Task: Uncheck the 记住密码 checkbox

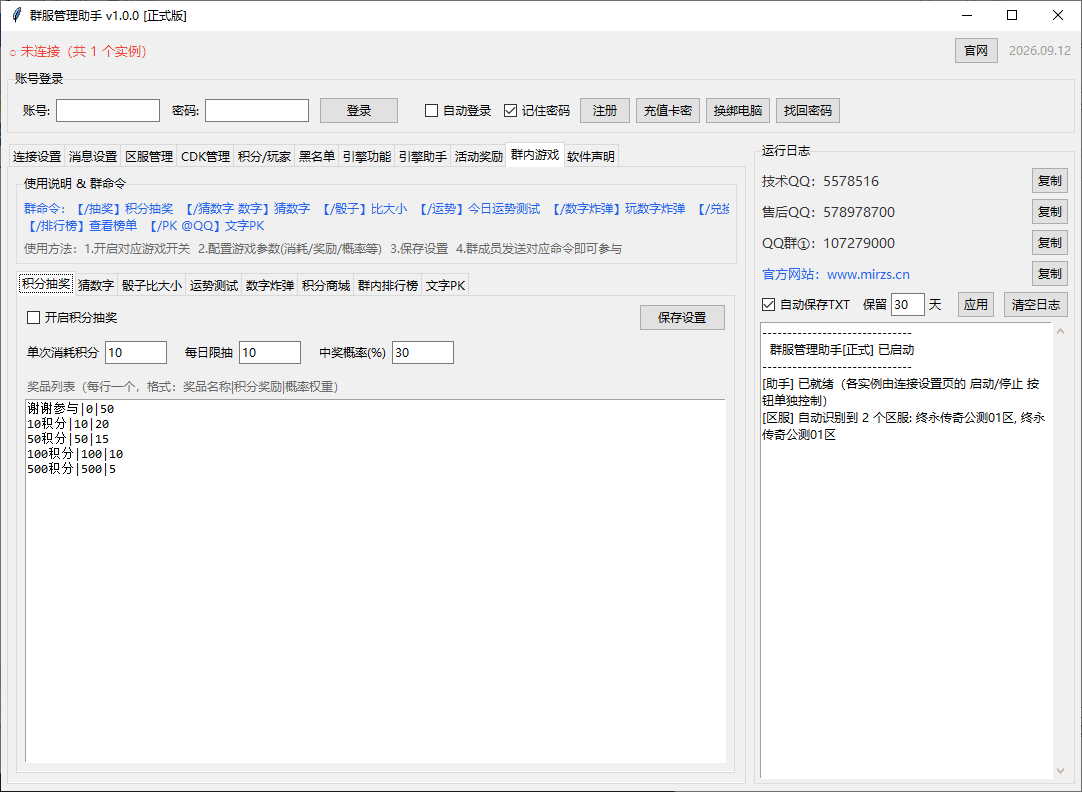Action: [x=510, y=110]
